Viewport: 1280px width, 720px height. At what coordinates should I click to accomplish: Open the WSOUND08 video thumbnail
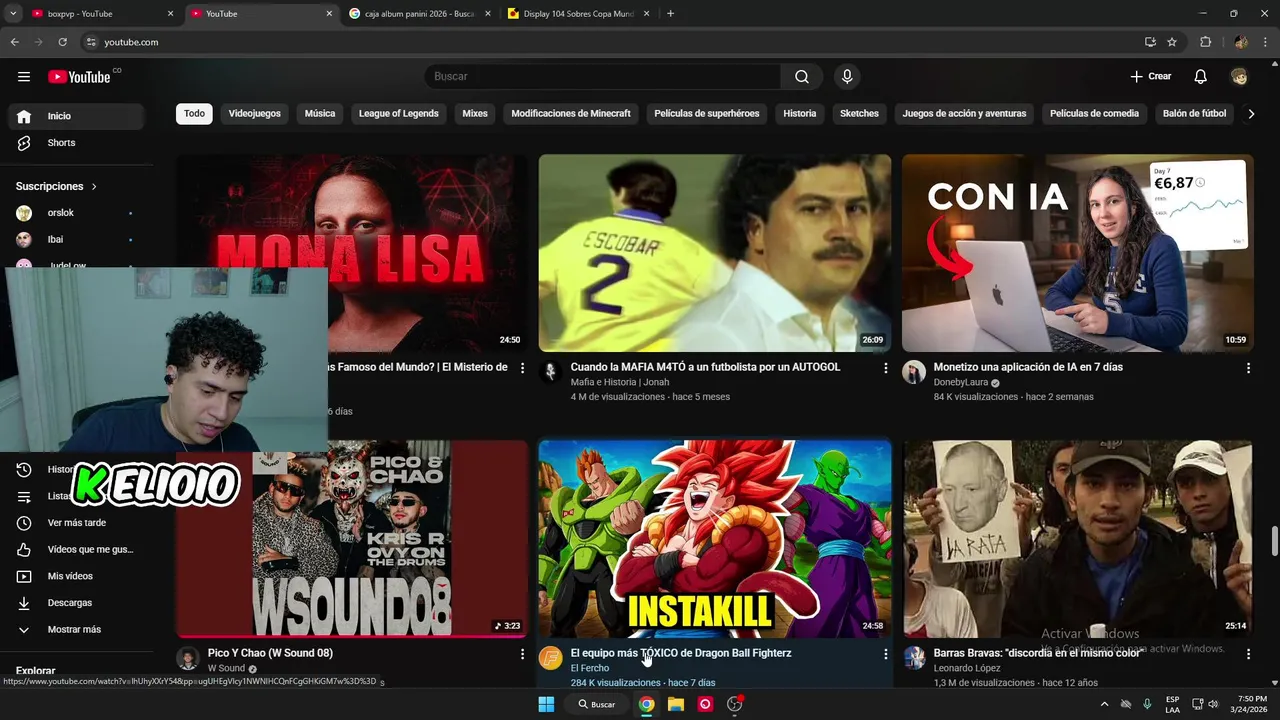(352, 539)
